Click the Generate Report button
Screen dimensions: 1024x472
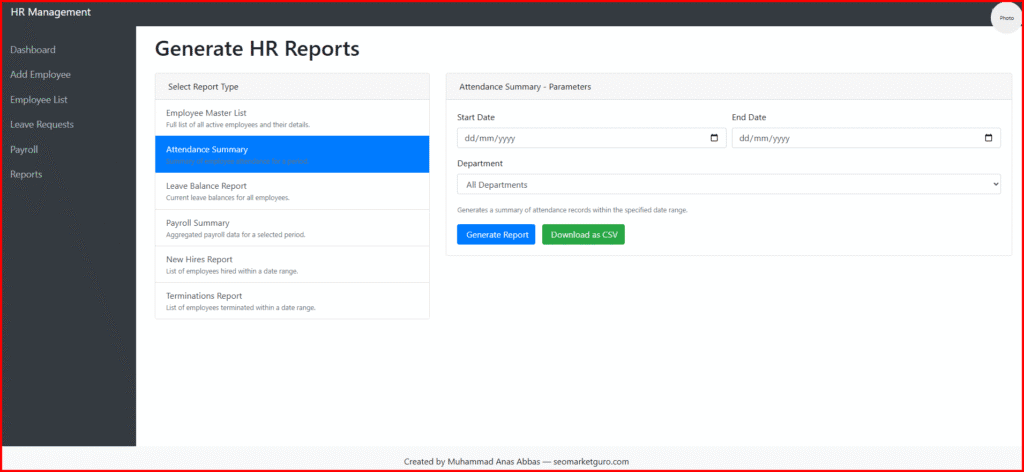(496, 234)
